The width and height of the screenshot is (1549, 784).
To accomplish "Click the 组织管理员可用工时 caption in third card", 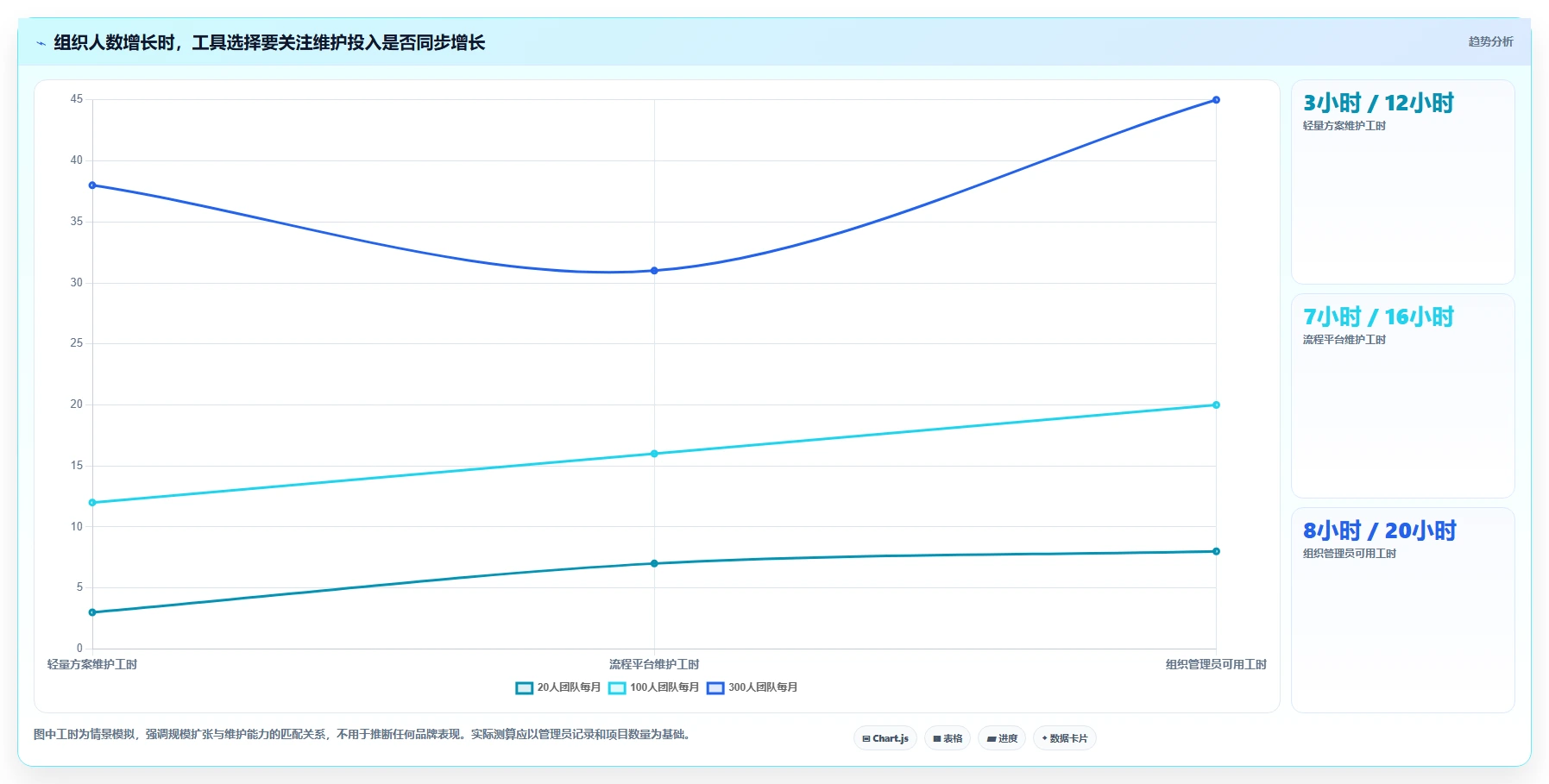I will (1350, 554).
